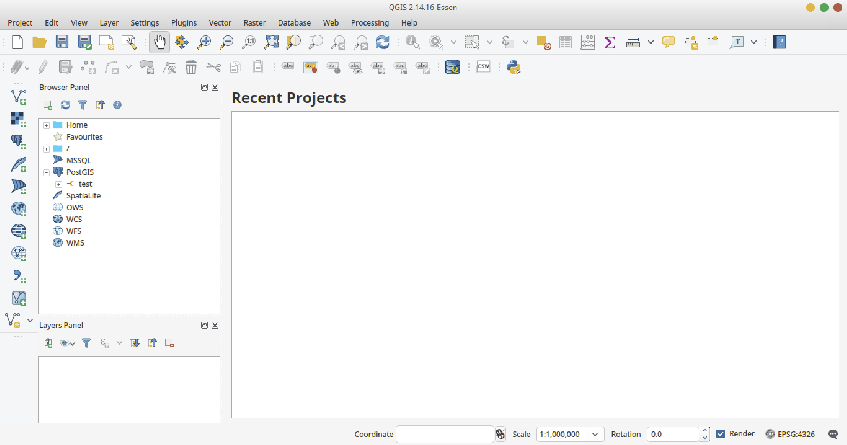Save the project with the floppy disk icon

(x=62, y=42)
